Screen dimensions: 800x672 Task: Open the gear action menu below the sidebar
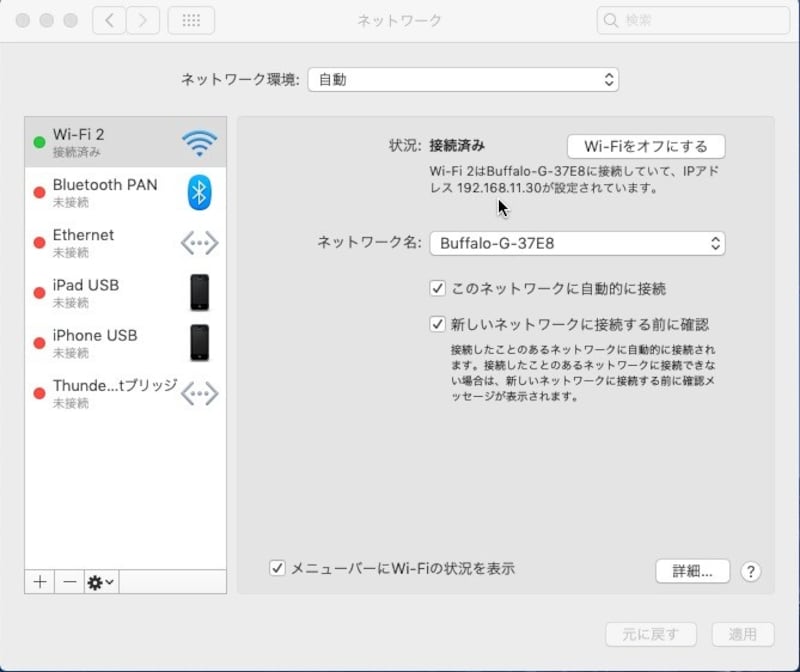click(x=98, y=582)
